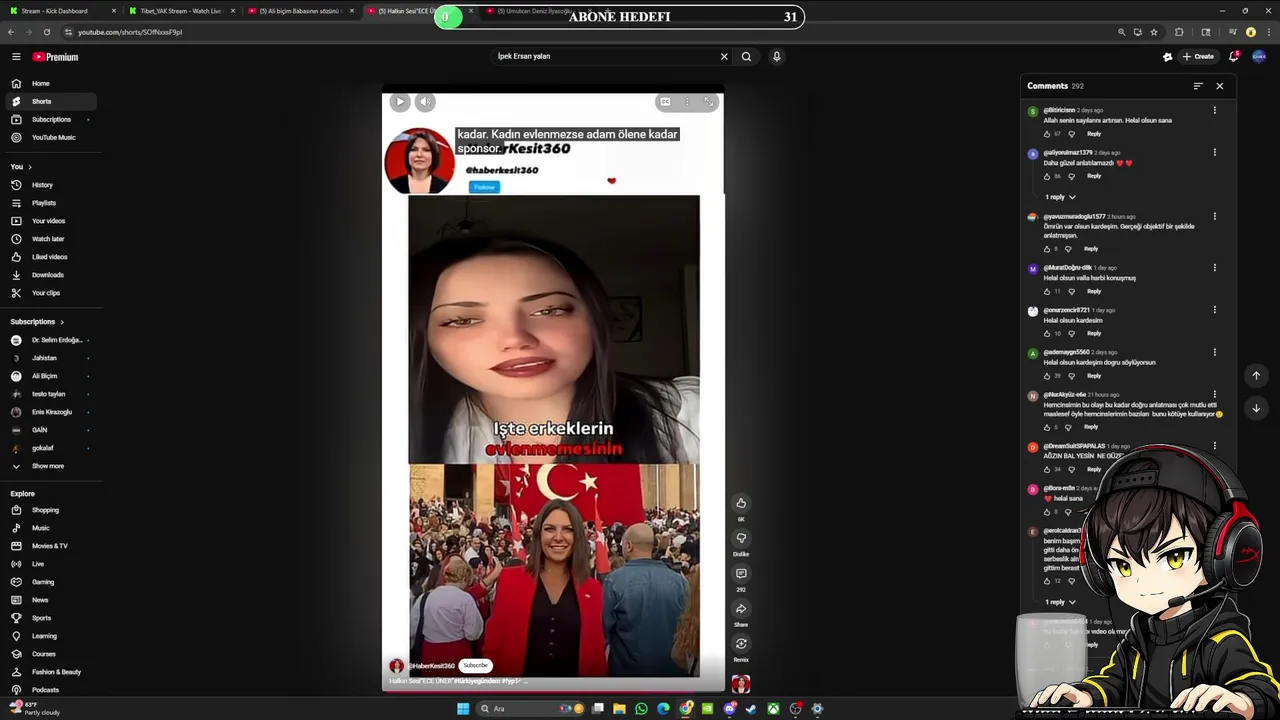Open Enis Kirazoglu channel subscription
The image size is (1280, 720).
tap(51, 412)
